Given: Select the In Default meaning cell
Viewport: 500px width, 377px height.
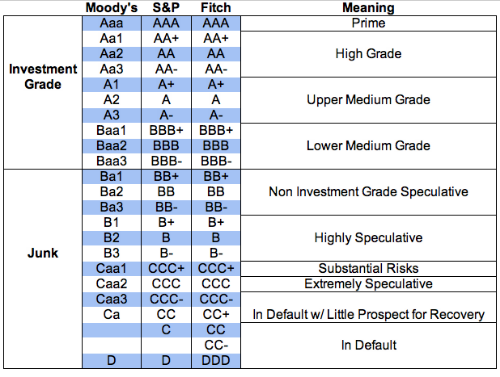Looking at the screenshot, I should click(x=368, y=345).
